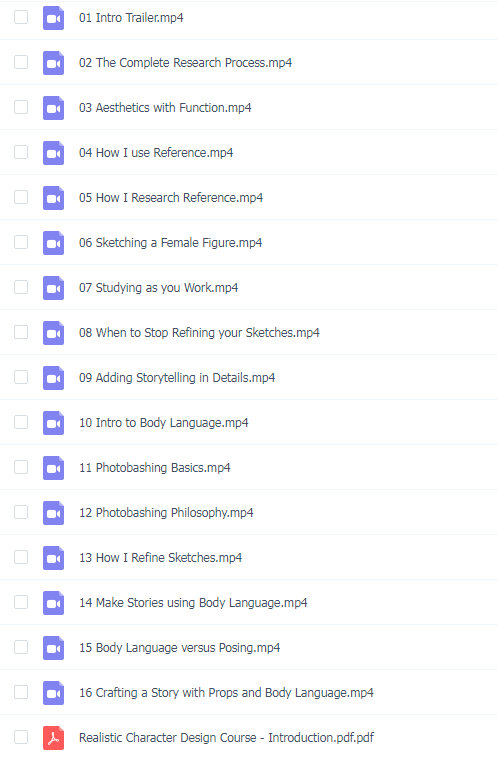Viewport: 498px width, 758px height.
Task: Check the box for 02 The Complete Research Process.mp4
Action: tap(21, 62)
